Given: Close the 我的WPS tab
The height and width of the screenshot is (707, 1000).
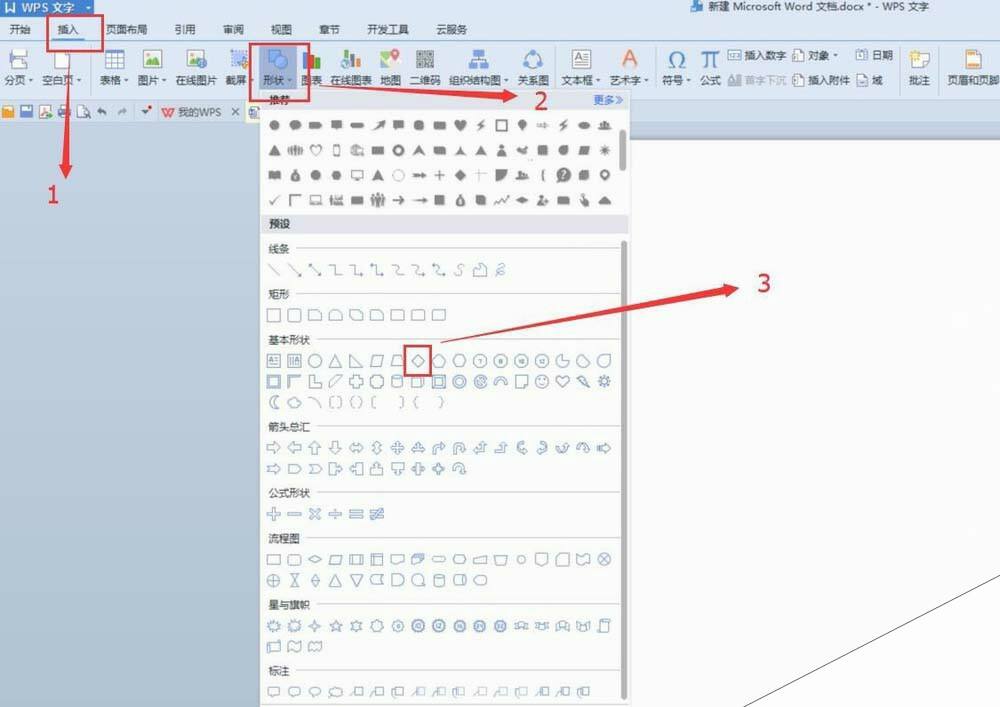Looking at the screenshot, I should (235, 112).
